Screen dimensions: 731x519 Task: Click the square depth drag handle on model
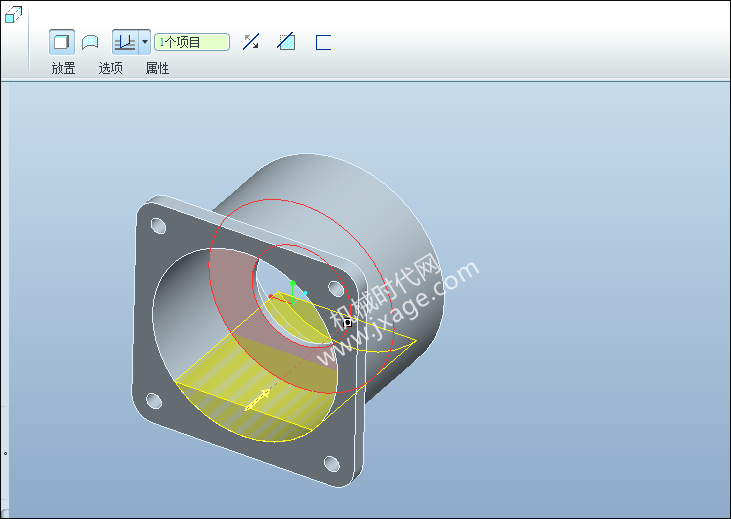(x=347, y=323)
